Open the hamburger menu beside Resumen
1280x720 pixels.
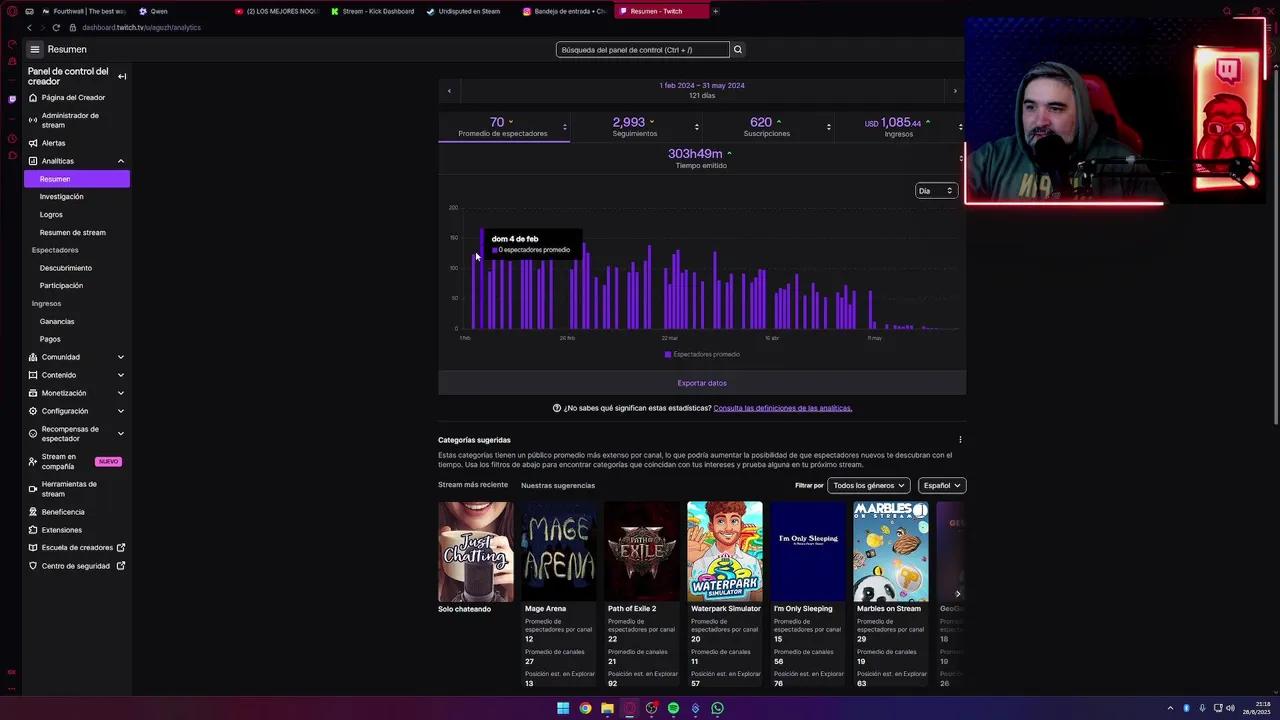tap(35, 49)
